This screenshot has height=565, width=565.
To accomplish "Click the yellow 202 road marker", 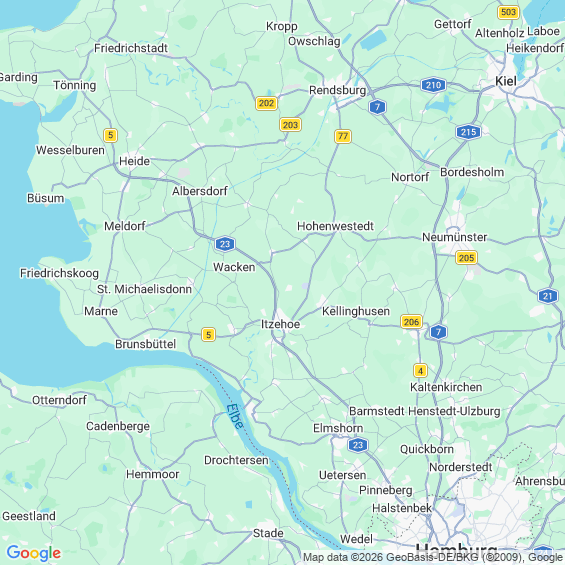I will pos(266,103).
